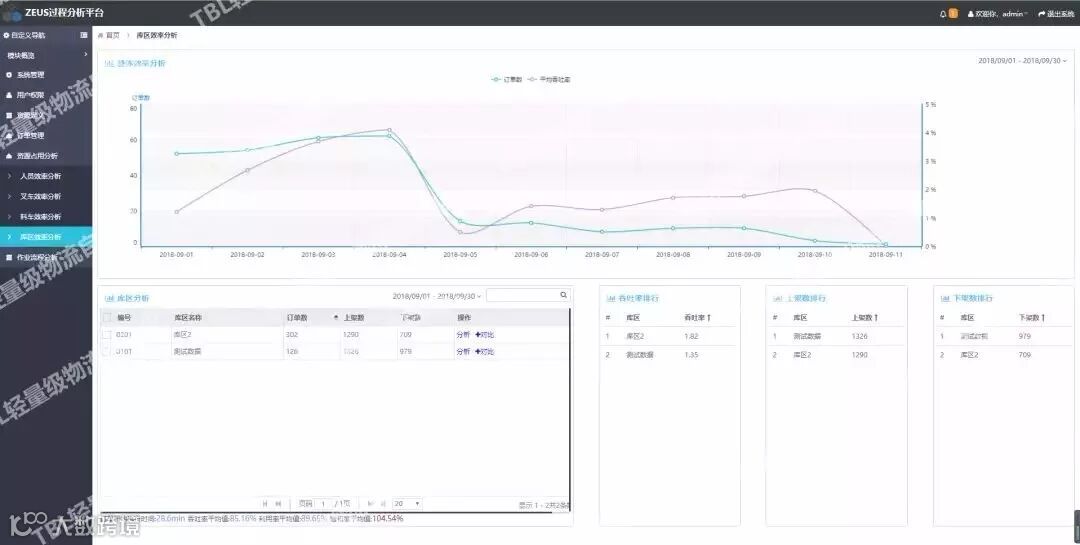This screenshot has height=545, width=1080.
Task: Expand 人员效率分析 chevron
Action: click(10, 176)
